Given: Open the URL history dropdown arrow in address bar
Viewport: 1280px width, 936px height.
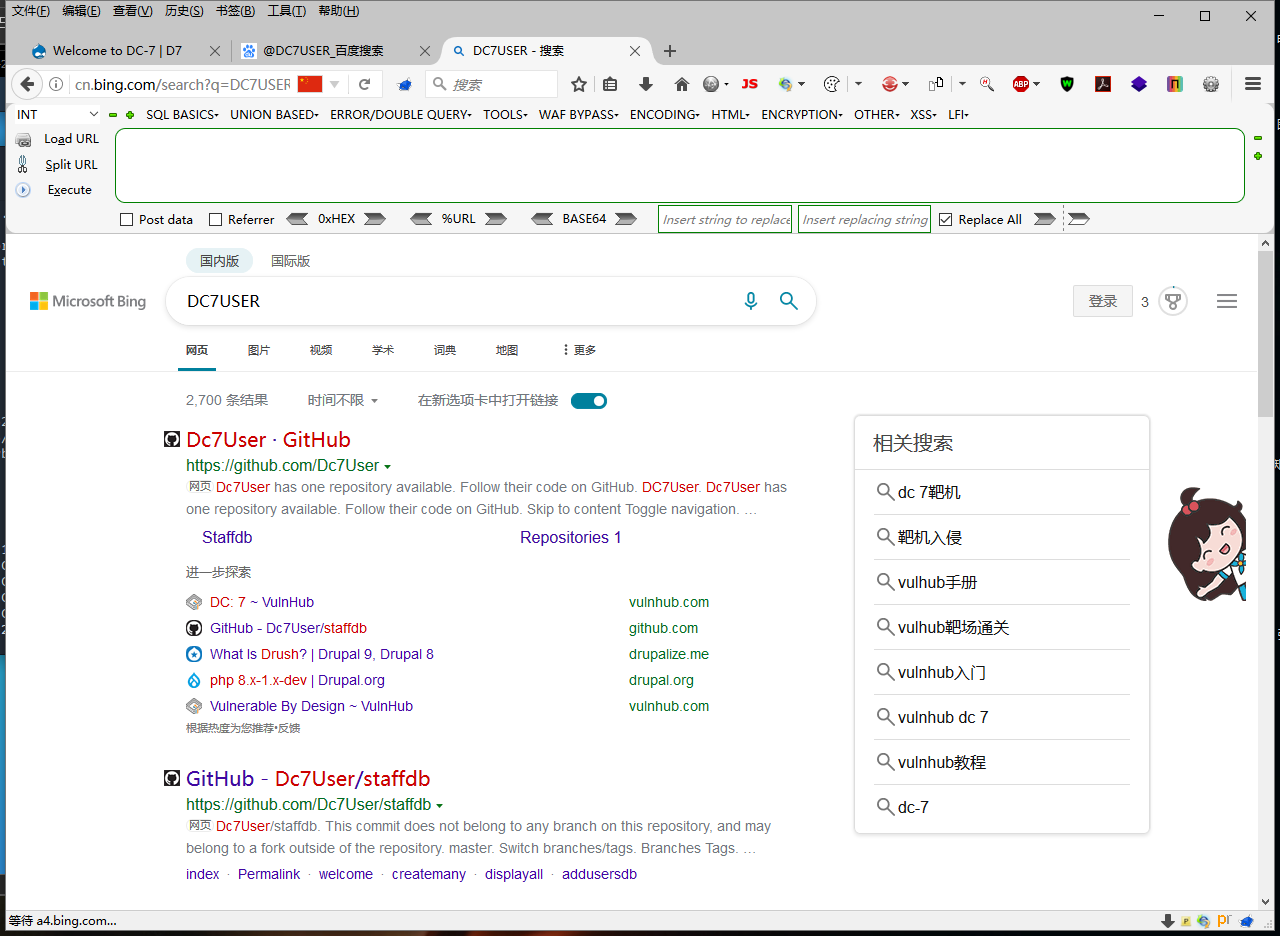Looking at the screenshot, I should pos(335,84).
